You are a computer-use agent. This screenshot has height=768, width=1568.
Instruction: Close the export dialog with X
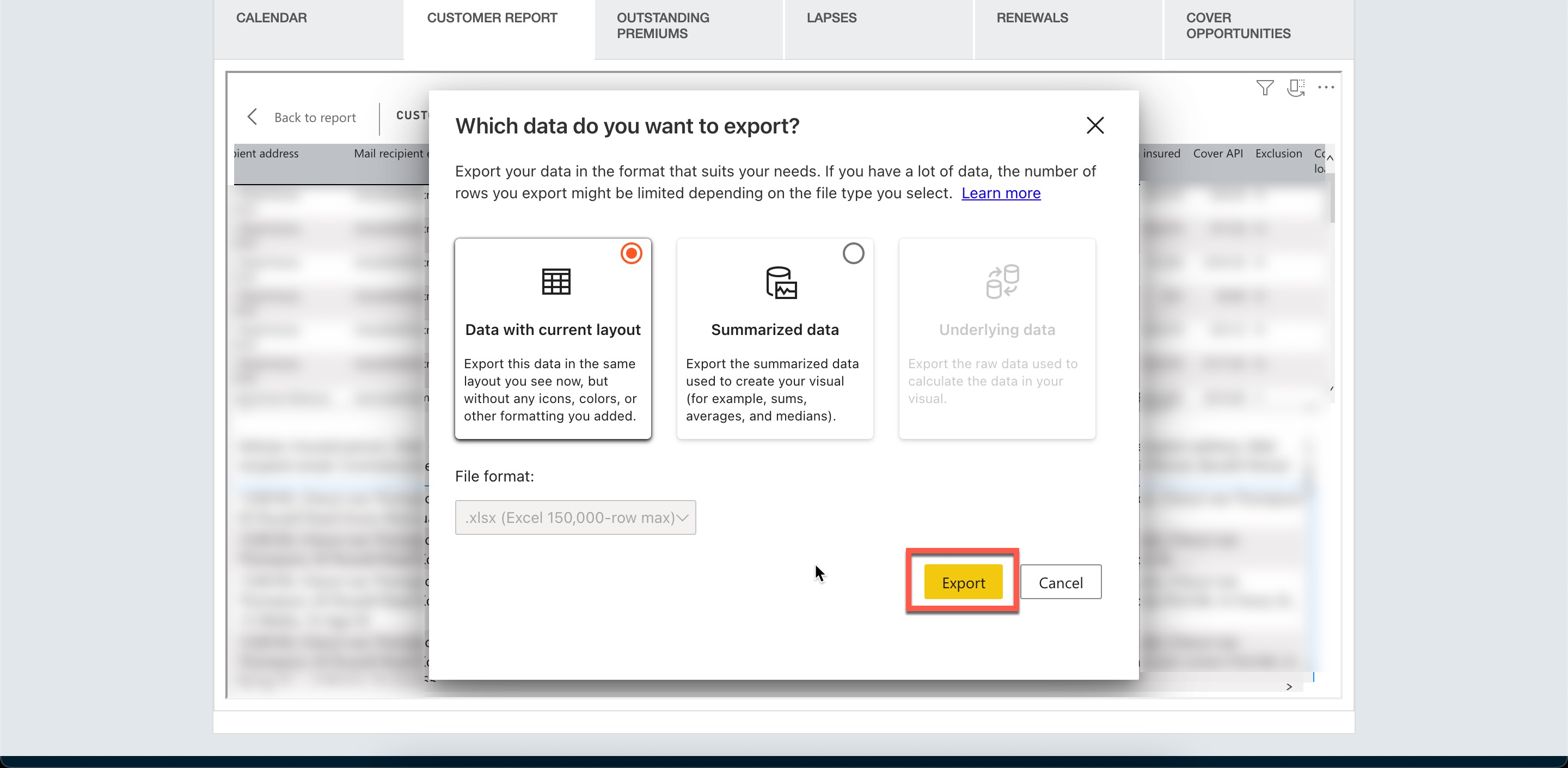[1094, 125]
